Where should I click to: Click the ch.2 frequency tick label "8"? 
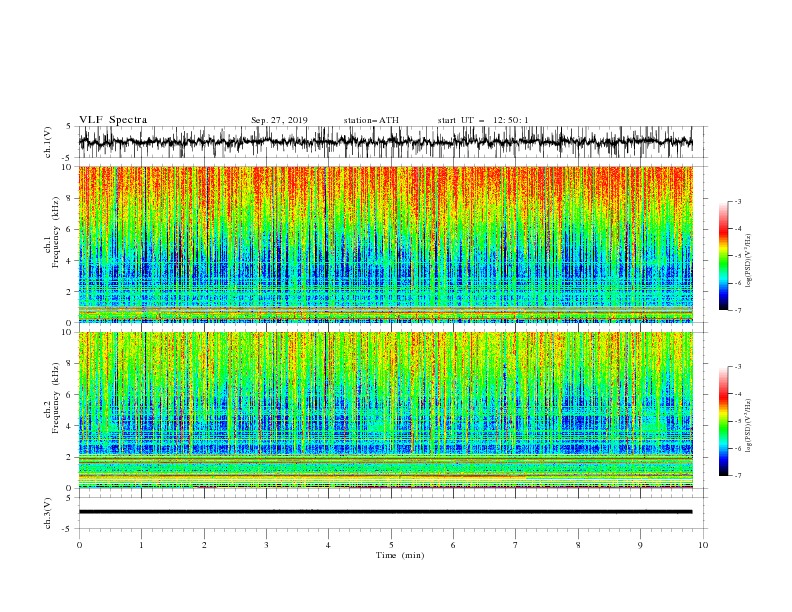[70, 364]
